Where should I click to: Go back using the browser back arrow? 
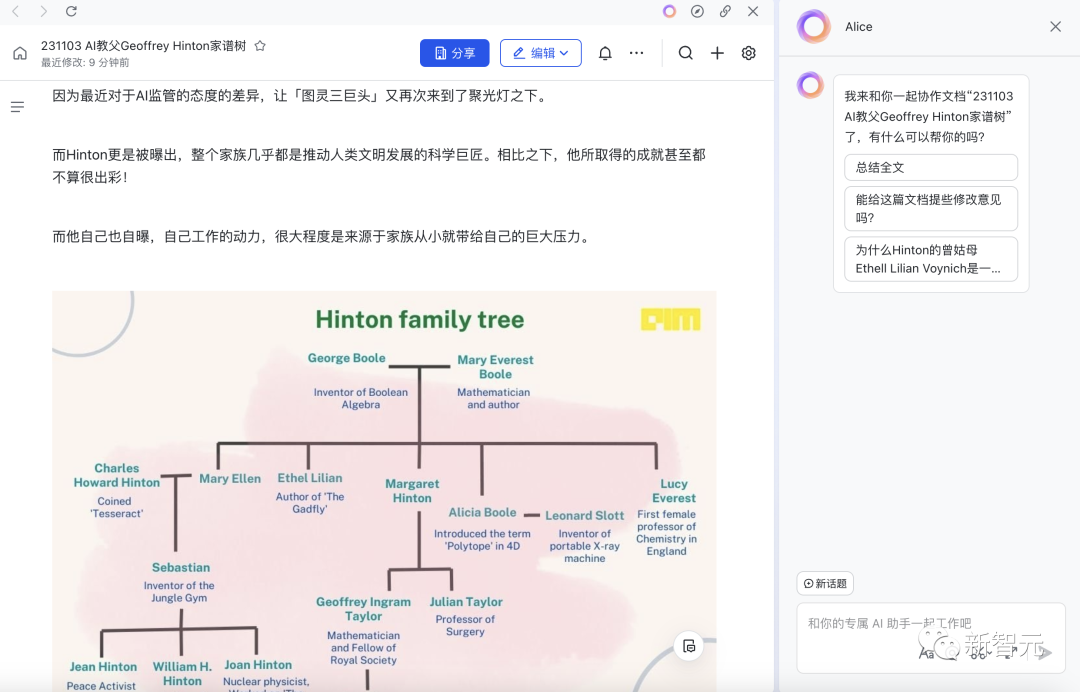pos(14,12)
